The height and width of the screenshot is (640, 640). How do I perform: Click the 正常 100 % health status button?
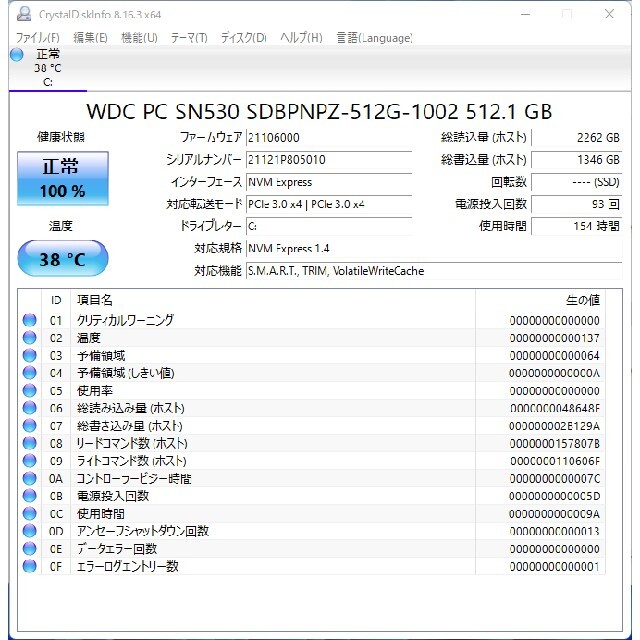pyautogui.click(x=63, y=178)
